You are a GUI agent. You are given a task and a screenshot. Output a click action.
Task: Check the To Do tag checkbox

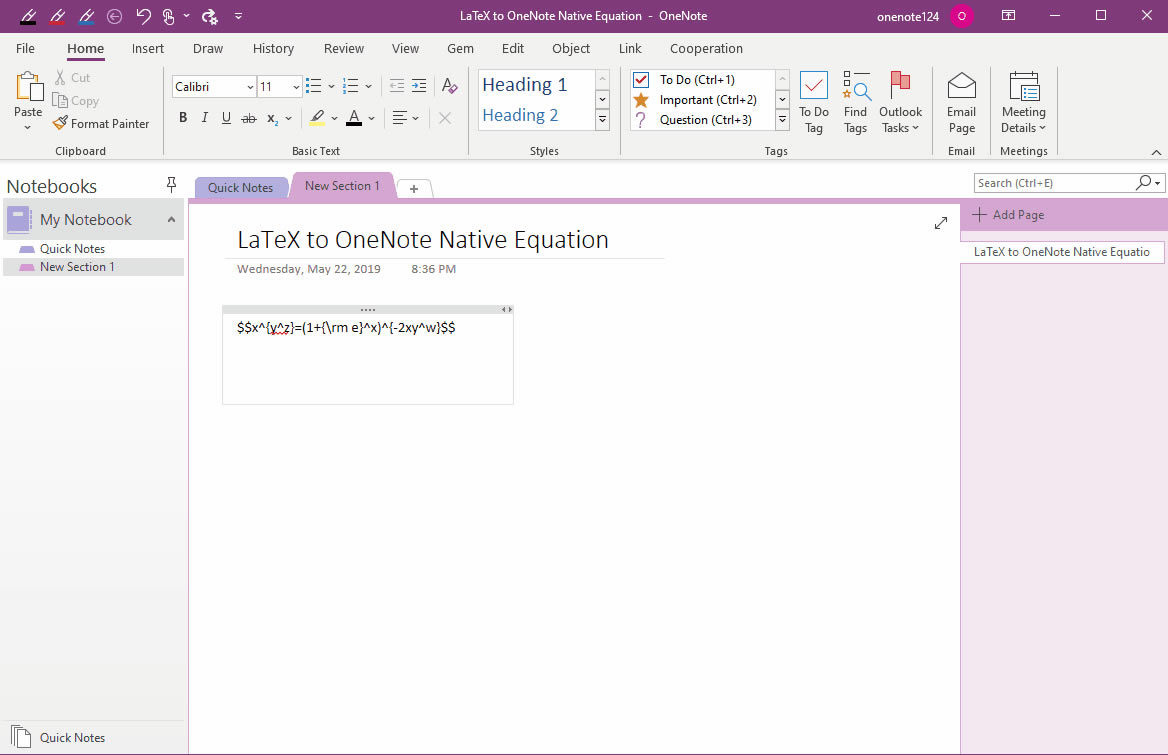coord(639,79)
